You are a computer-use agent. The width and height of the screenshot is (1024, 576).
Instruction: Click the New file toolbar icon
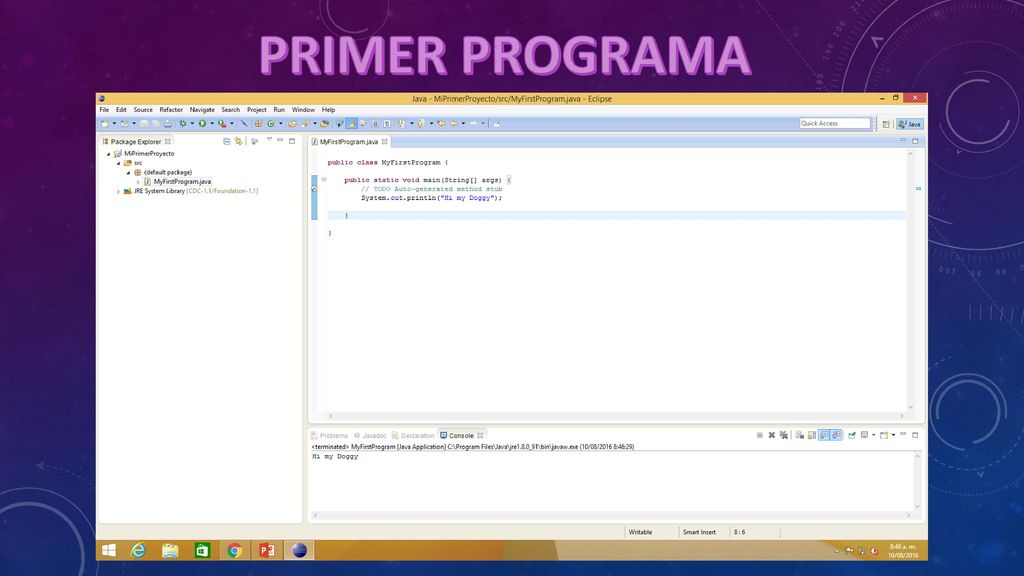(104, 123)
